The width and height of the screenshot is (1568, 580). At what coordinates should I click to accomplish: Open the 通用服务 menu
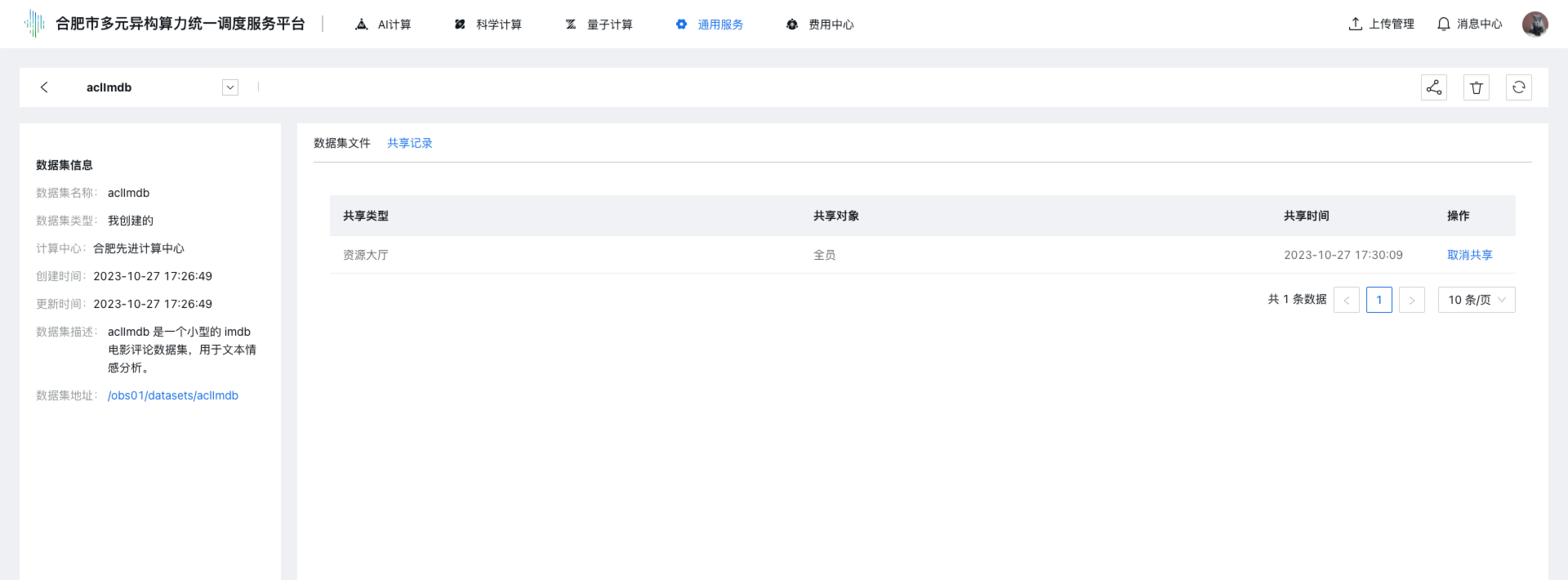tap(710, 25)
